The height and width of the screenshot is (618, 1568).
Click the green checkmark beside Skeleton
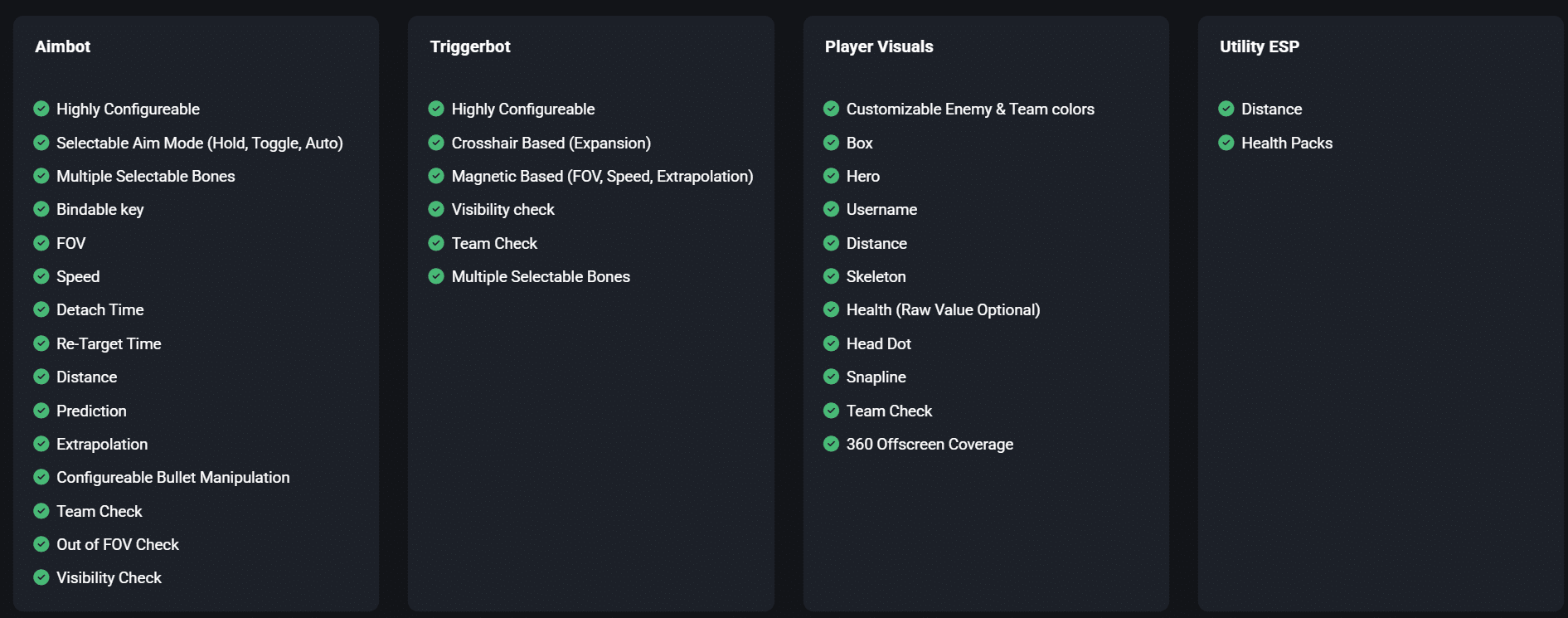point(831,276)
